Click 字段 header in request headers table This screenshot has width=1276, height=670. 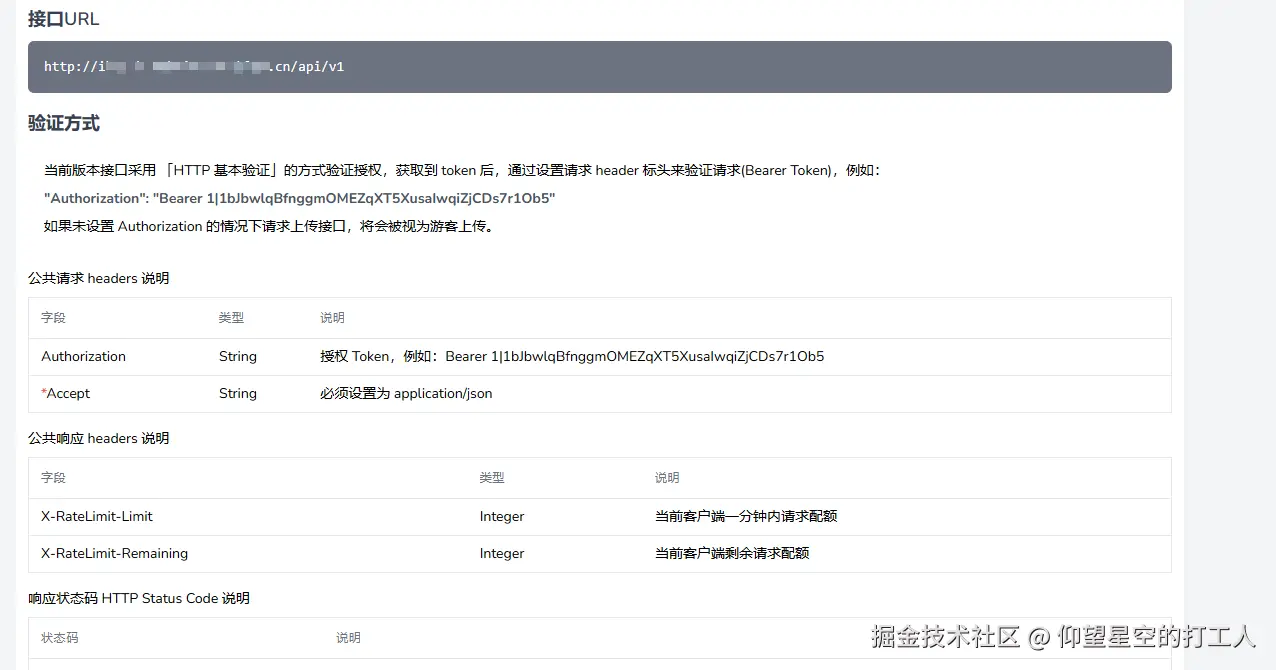click(53, 318)
